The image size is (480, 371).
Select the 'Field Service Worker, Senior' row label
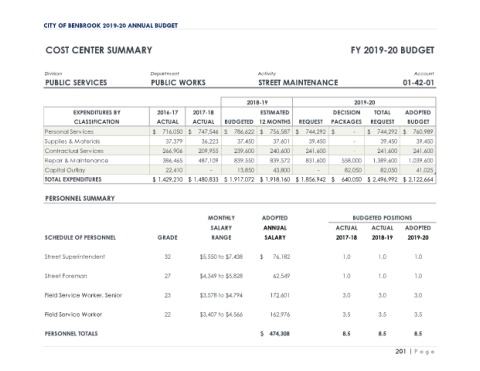(x=83, y=295)
